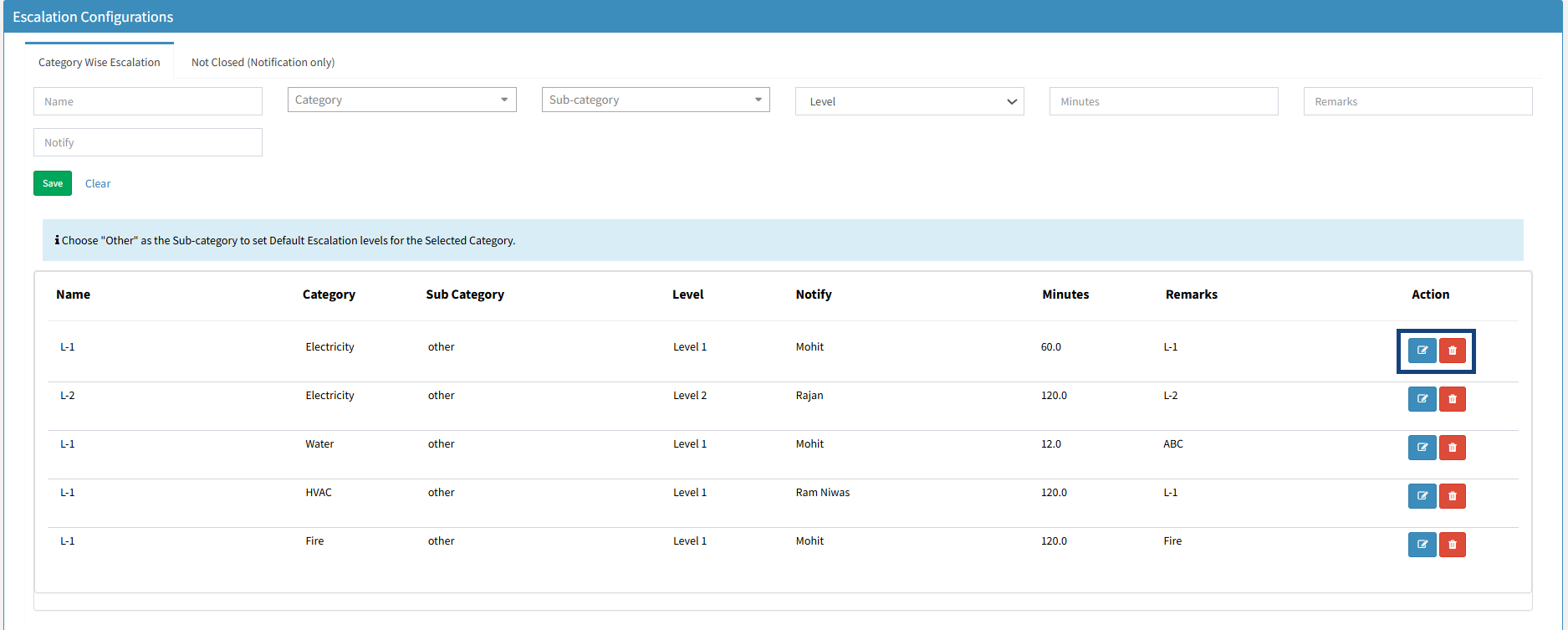Focus the Minutes input field

point(1164,101)
